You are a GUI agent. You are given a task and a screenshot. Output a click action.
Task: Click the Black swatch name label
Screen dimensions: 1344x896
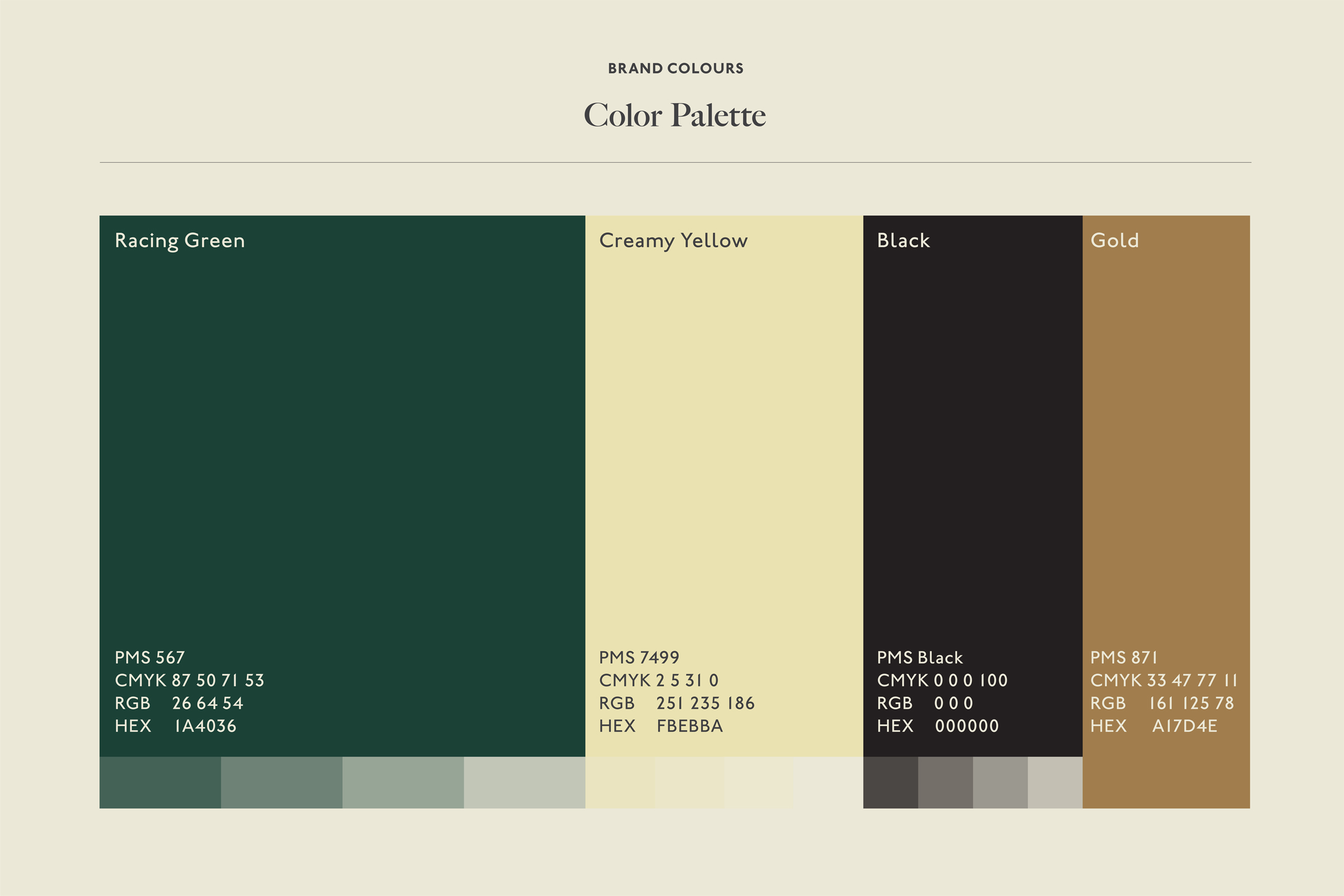(903, 240)
